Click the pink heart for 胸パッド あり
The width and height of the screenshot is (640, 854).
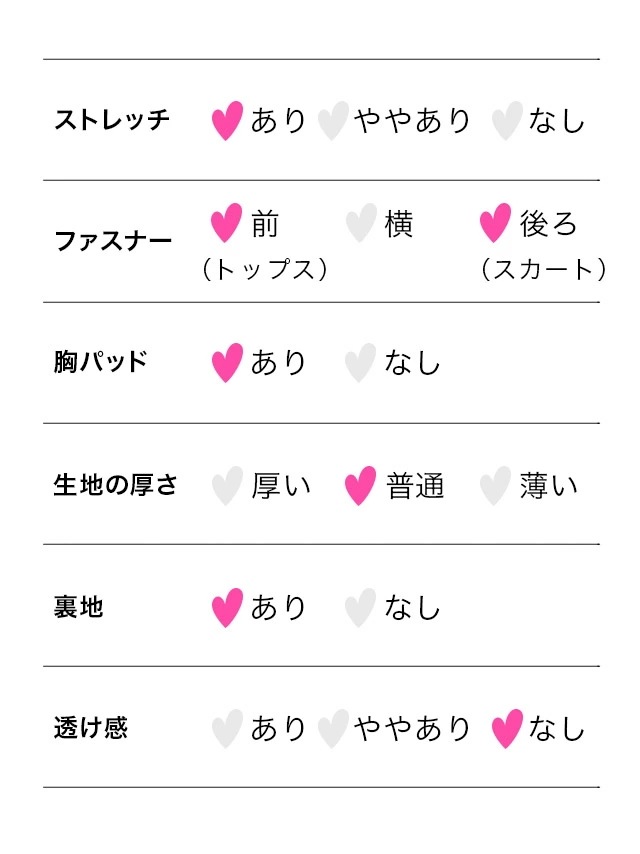tap(227, 363)
